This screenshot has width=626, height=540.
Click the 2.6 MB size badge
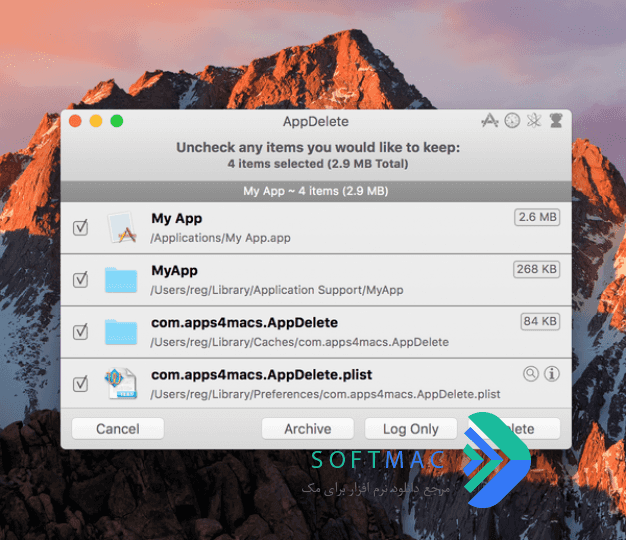pyautogui.click(x=537, y=217)
